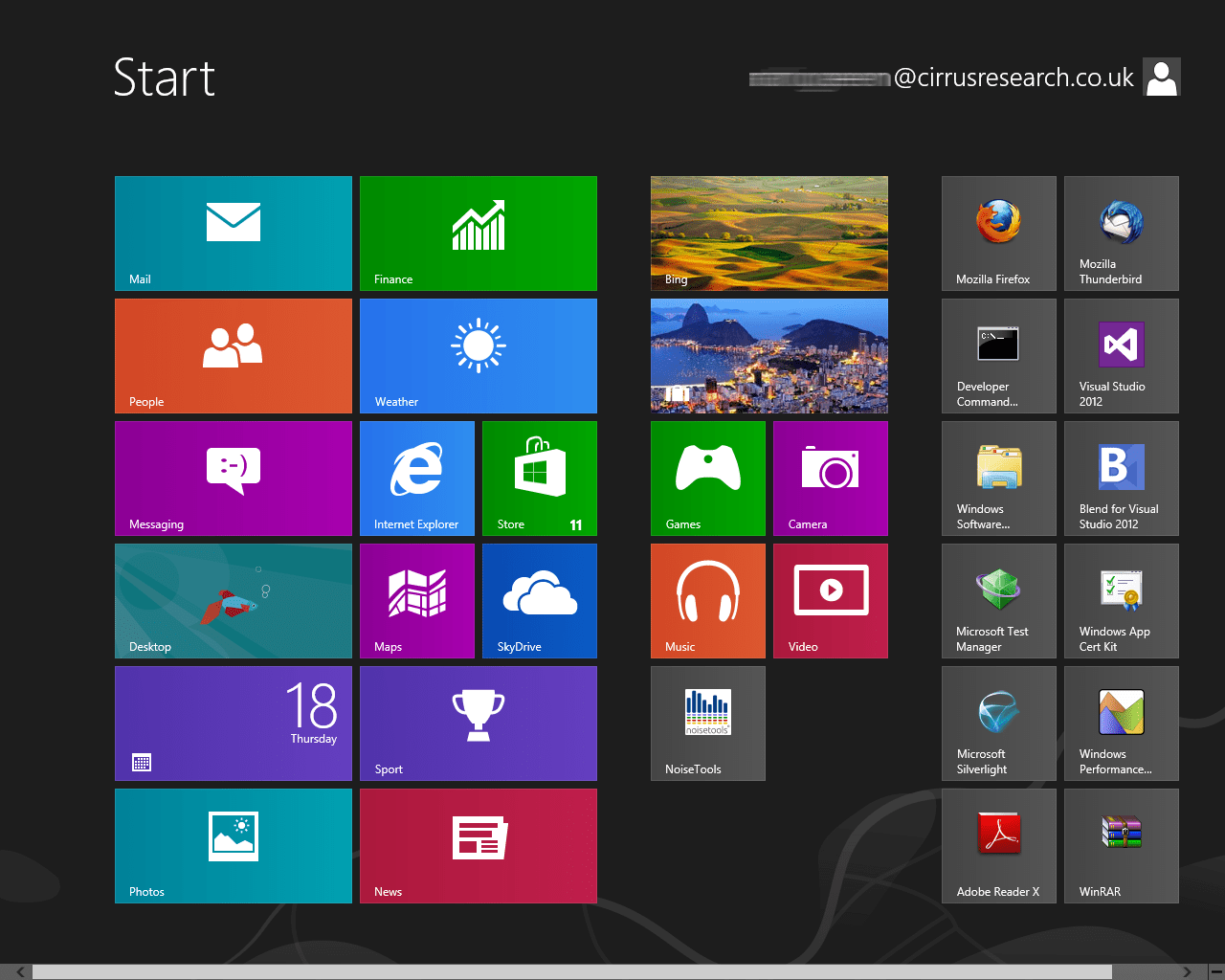Open the Weather tile
The height and width of the screenshot is (980, 1225).
click(x=479, y=356)
